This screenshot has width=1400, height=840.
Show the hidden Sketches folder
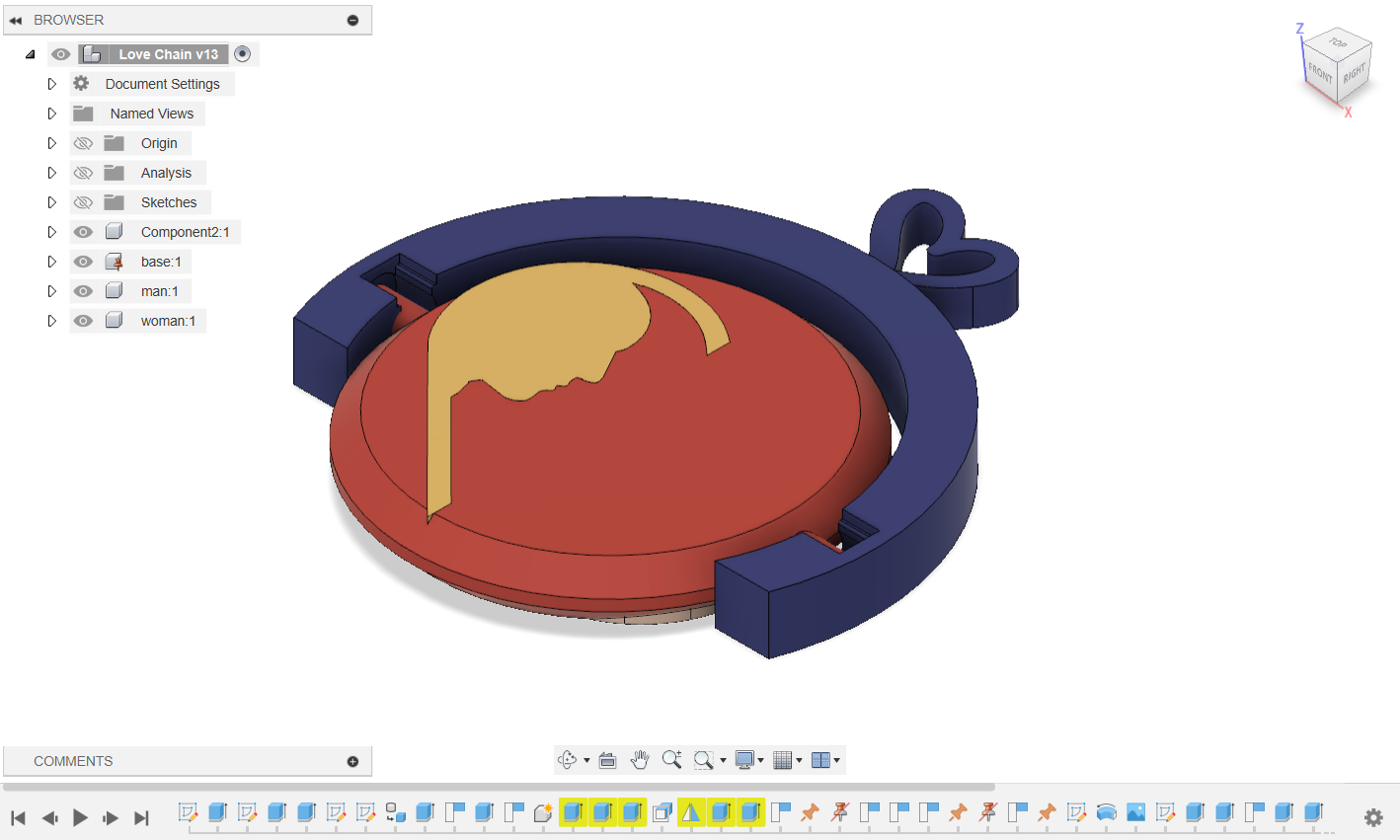[x=84, y=202]
